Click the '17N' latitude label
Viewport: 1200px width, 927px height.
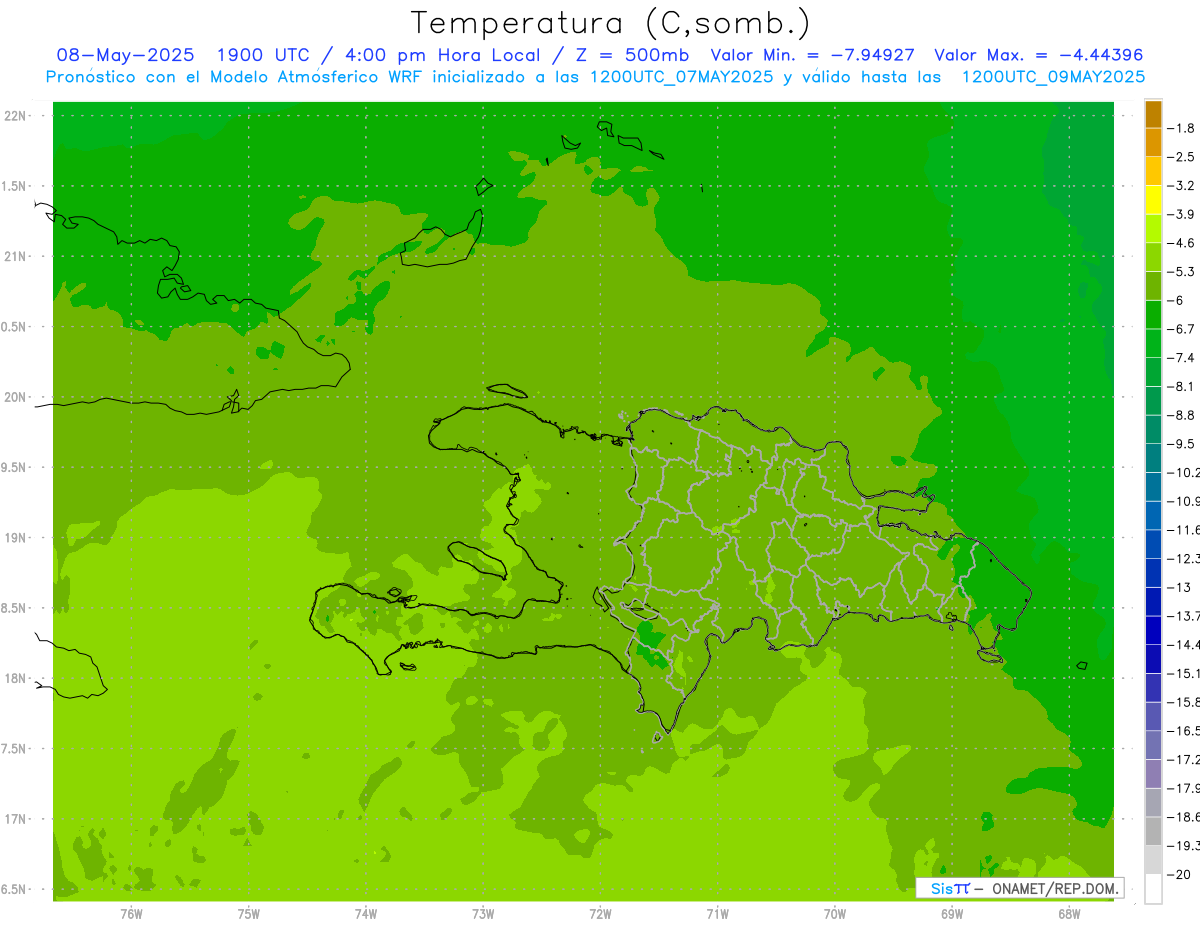click(x=15, y=819)
